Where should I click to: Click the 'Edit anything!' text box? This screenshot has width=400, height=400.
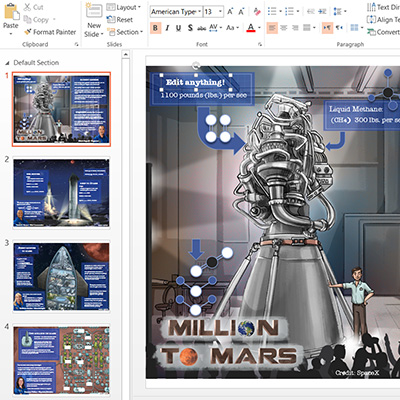196,82
